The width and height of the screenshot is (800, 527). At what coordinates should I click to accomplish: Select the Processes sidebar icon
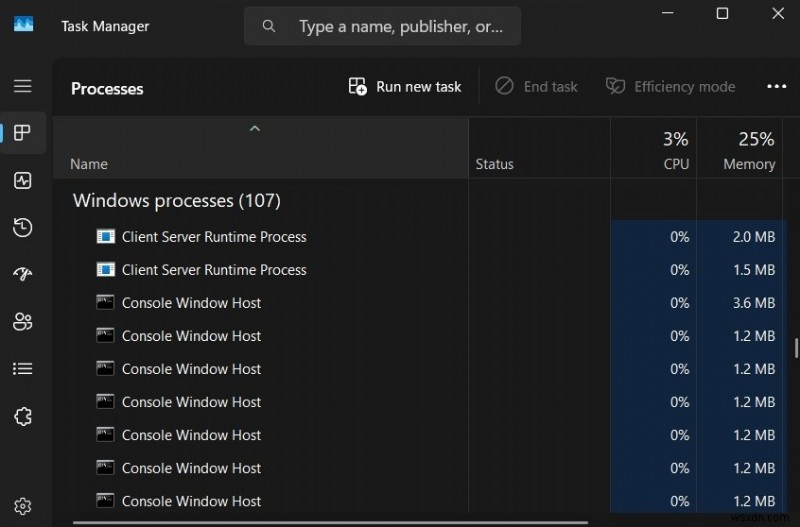point(22,133)
